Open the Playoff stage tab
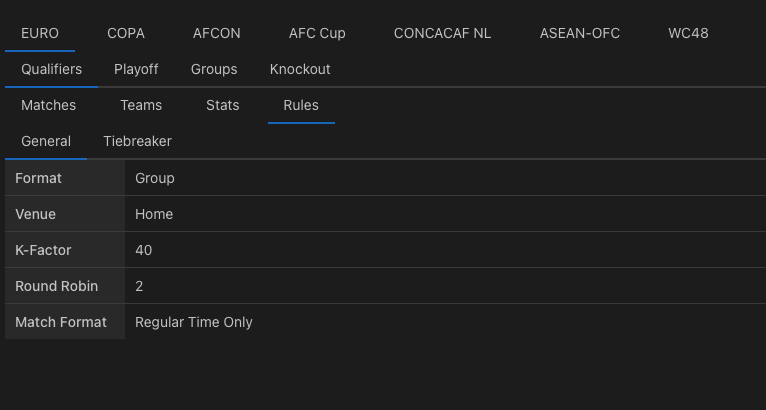The width and height of the screenshot is (766, 410). tap(136, 69)
